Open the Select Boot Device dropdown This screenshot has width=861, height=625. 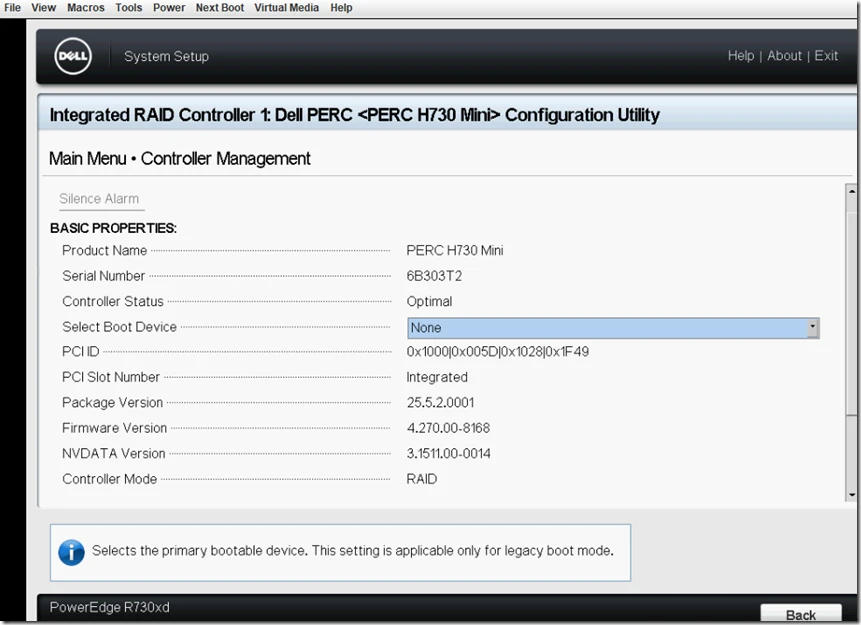tap(613, 328)
